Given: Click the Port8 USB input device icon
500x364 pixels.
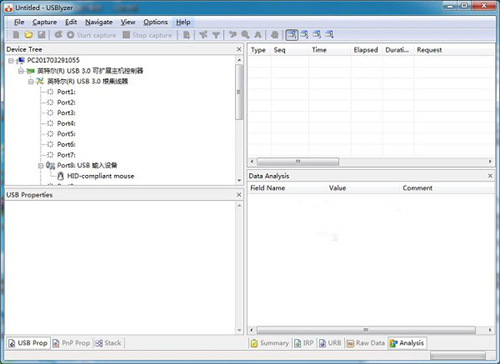Looking at the screenshot, I should [x=50, y=165].
